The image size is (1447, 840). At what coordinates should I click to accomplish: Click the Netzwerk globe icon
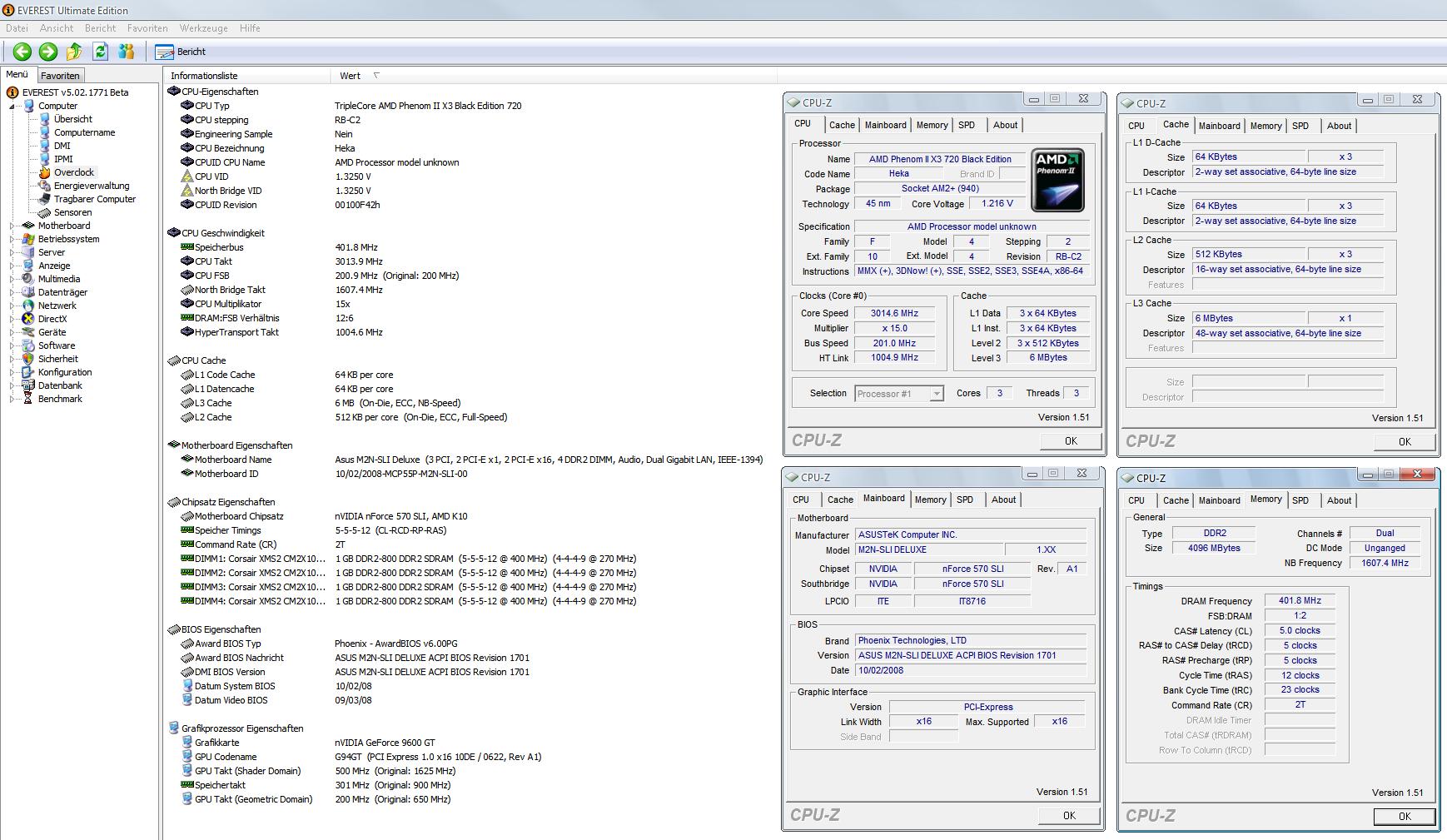pos(28,306)
